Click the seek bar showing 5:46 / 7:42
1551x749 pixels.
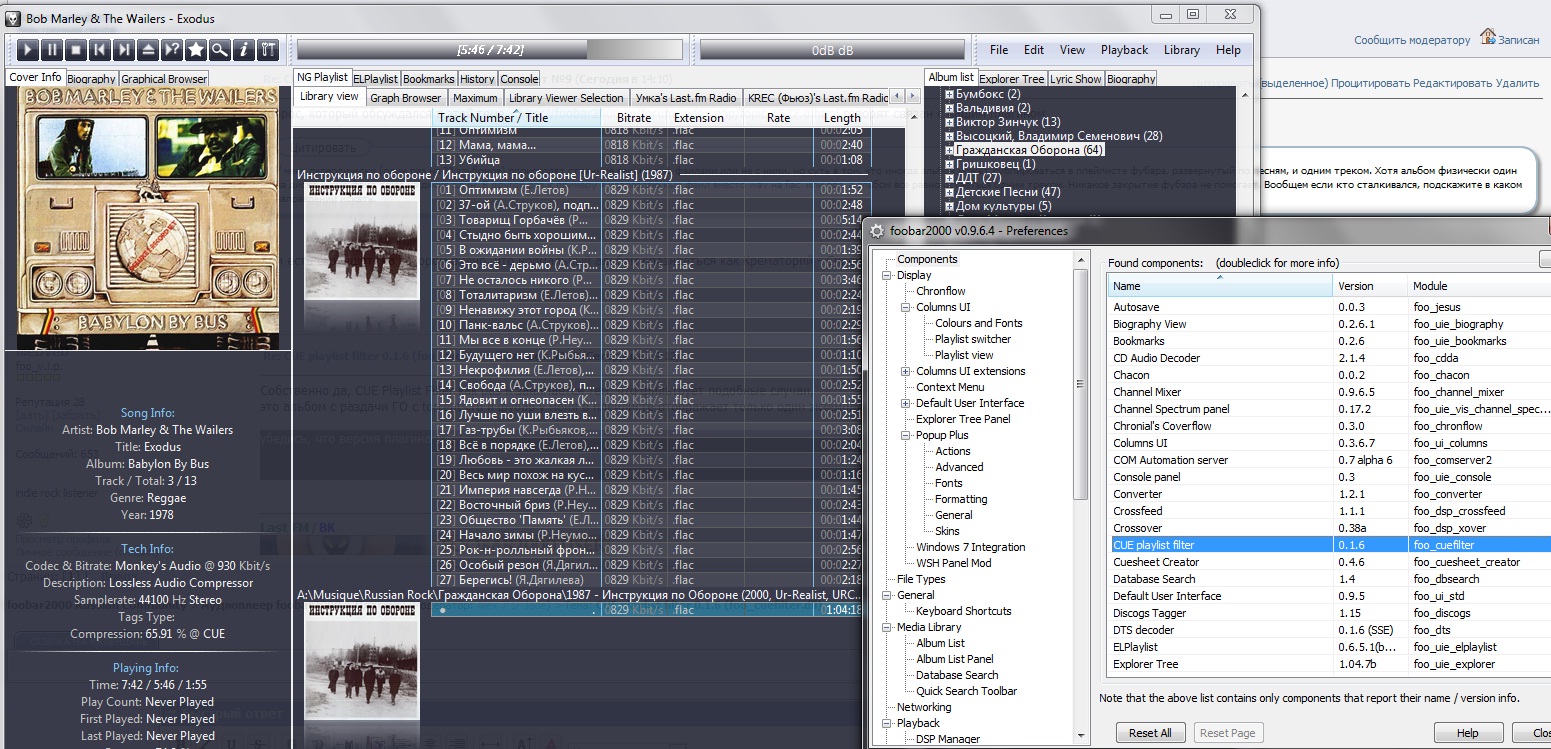[490, 49]
